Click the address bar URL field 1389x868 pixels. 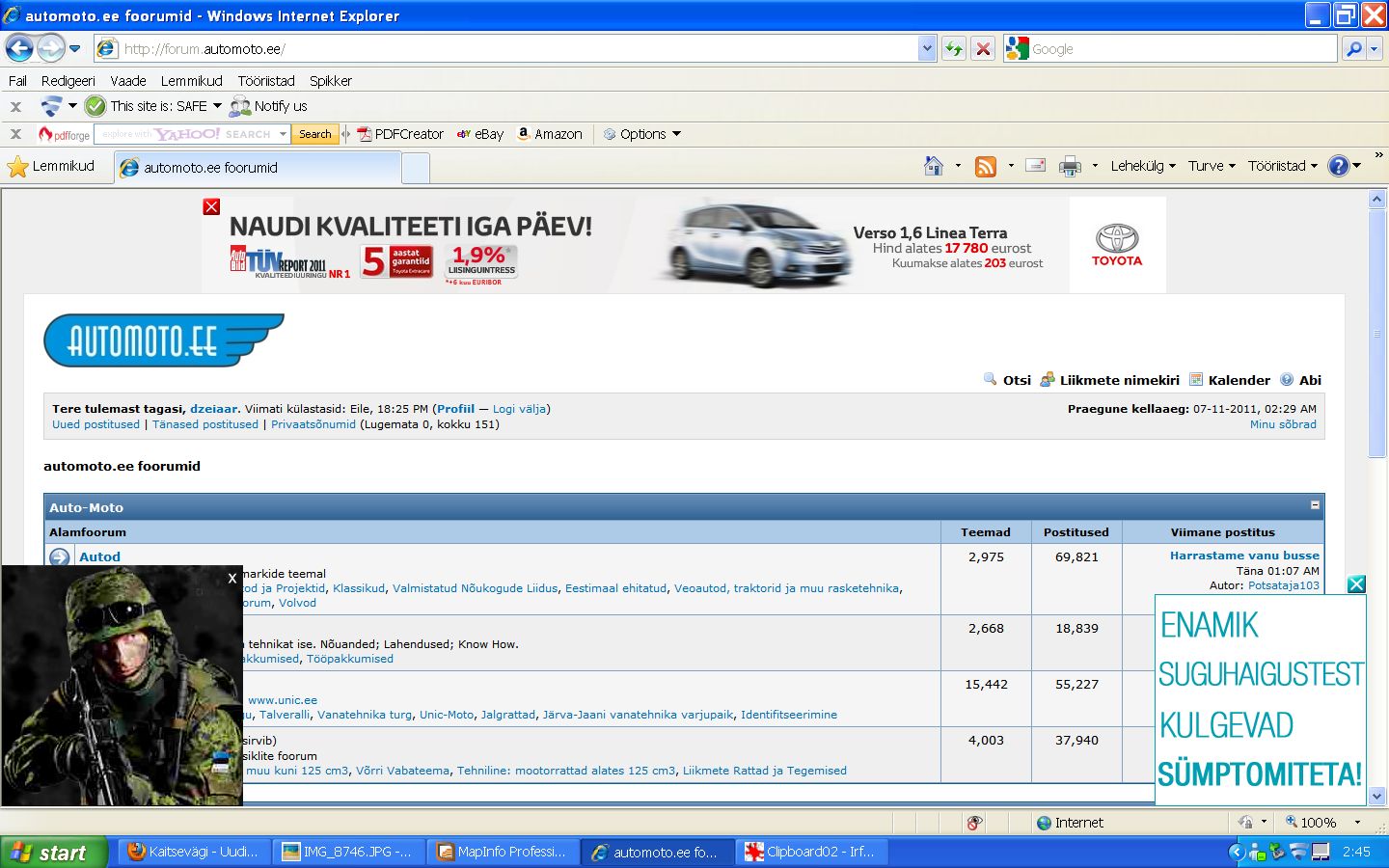pos(511,49)
